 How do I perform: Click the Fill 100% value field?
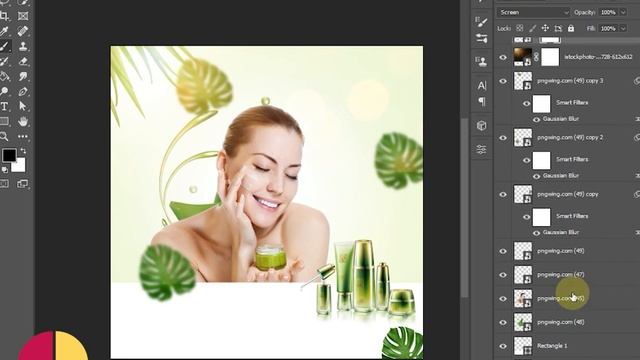point(609,29)
